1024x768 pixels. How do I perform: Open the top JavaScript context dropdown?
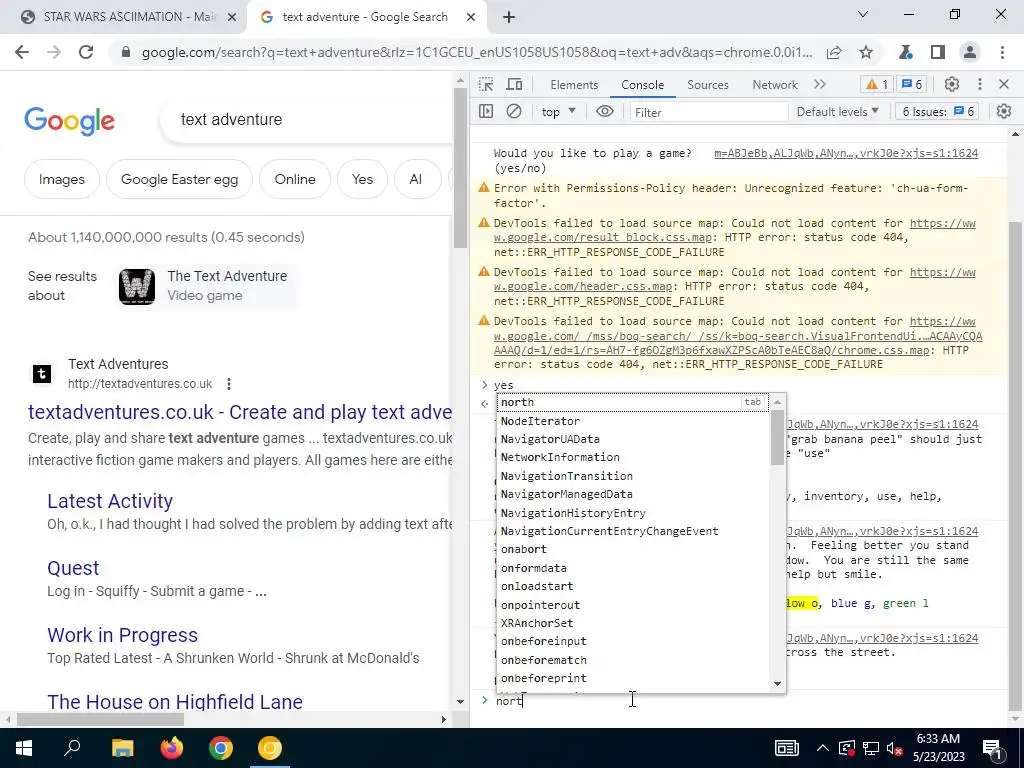point(558,112)
